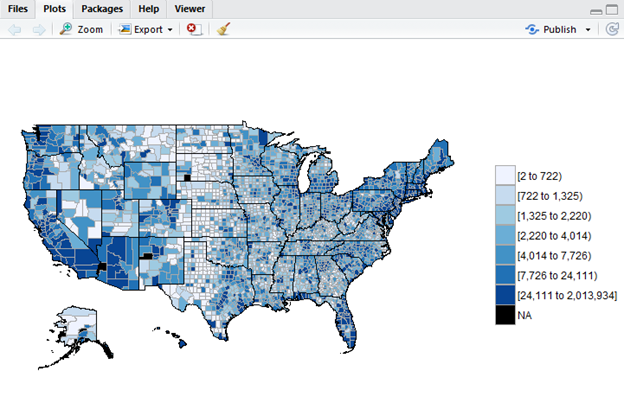Click the legend label "[2,220 to 4,014)"
Screen dimensions: 624x416
(x=554, y=236)
